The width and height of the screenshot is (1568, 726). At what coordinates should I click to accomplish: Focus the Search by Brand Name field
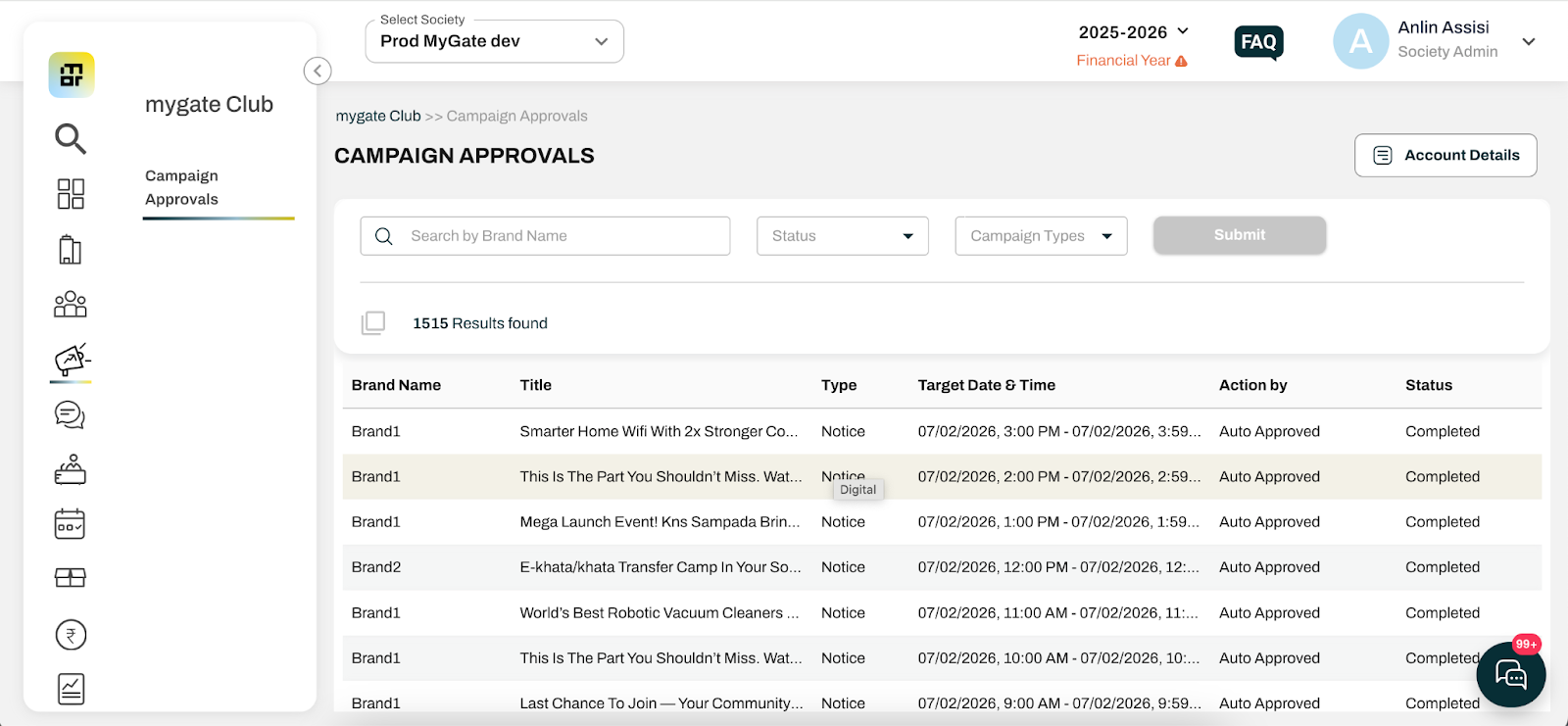point(546,236)
